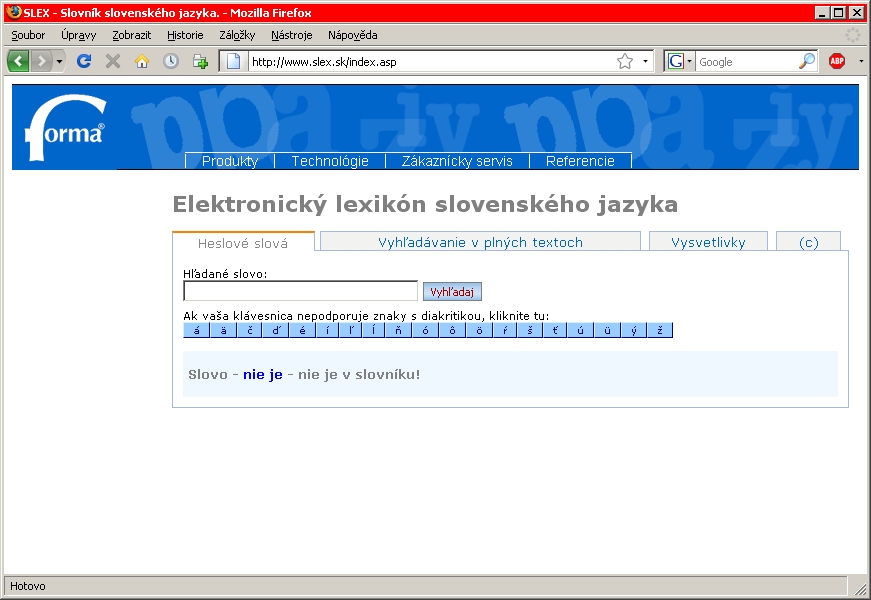Screen dimensions: 871x600
Task: Open browsing history clock icon
Action: click(x=171, y=61)
